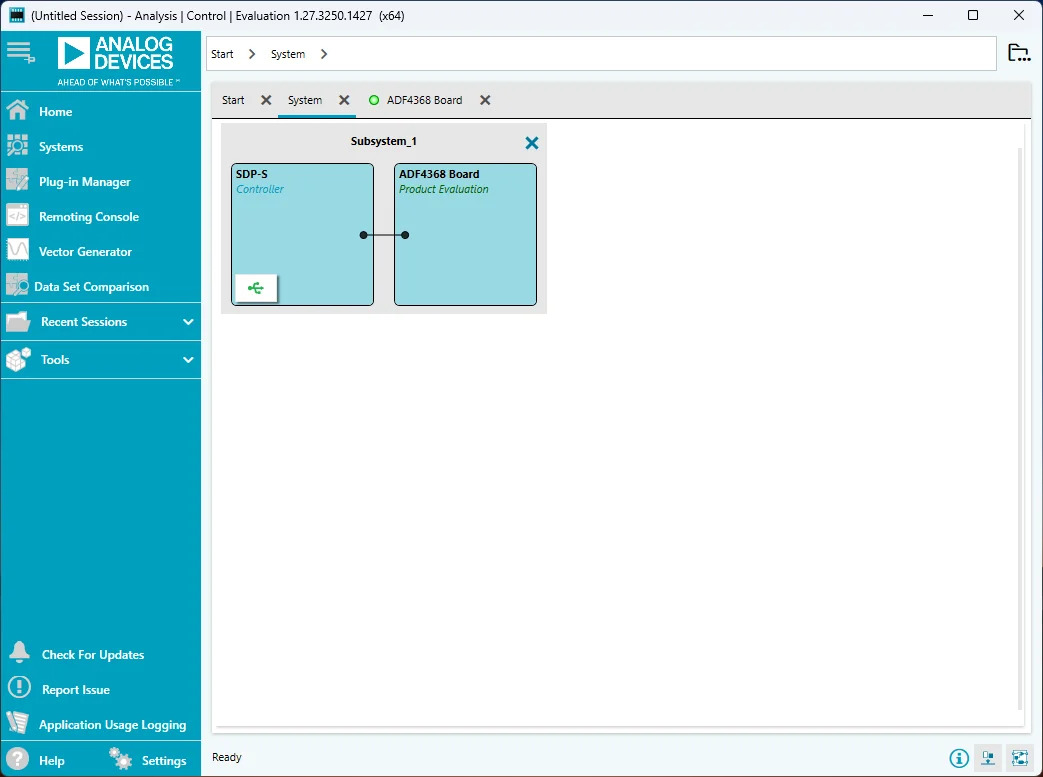Click the Check For Updates bell icon

coord(19,653)
